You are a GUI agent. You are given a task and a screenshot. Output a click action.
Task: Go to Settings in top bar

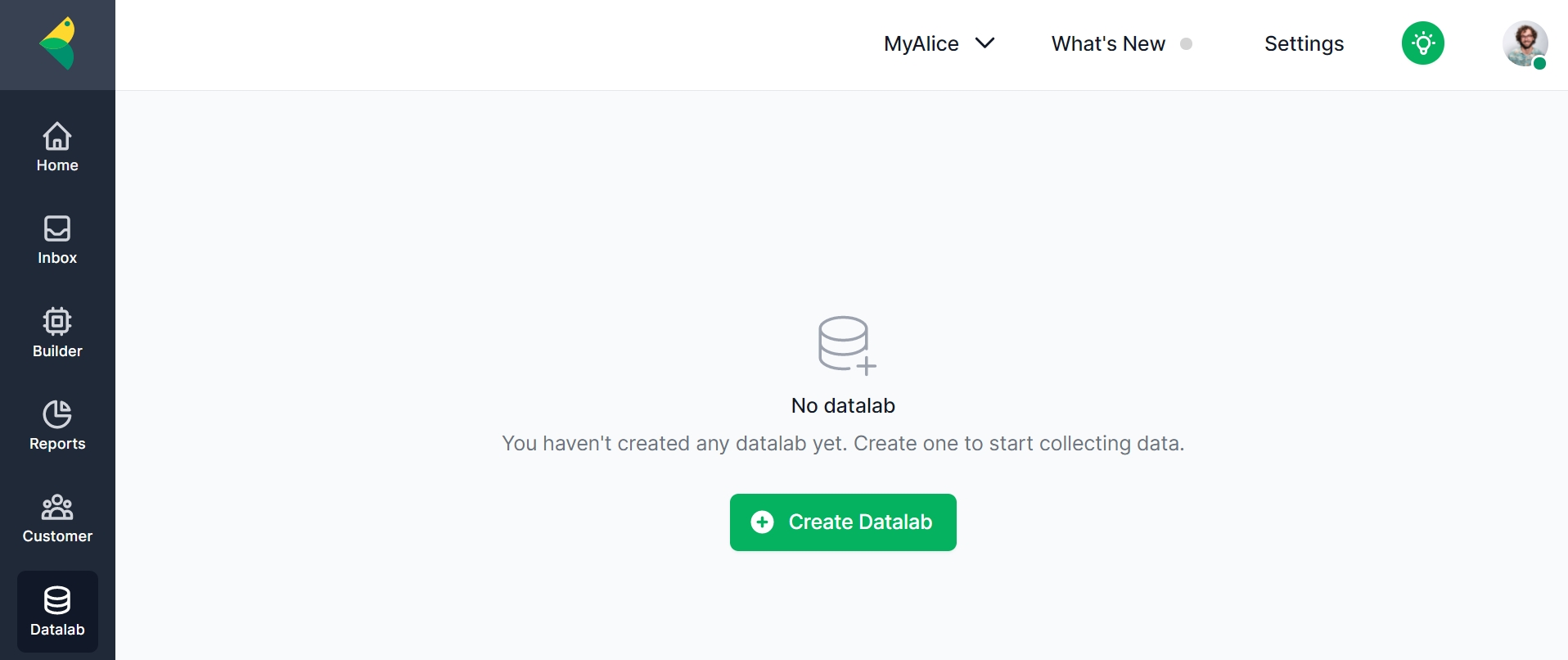click(1304, 43)
